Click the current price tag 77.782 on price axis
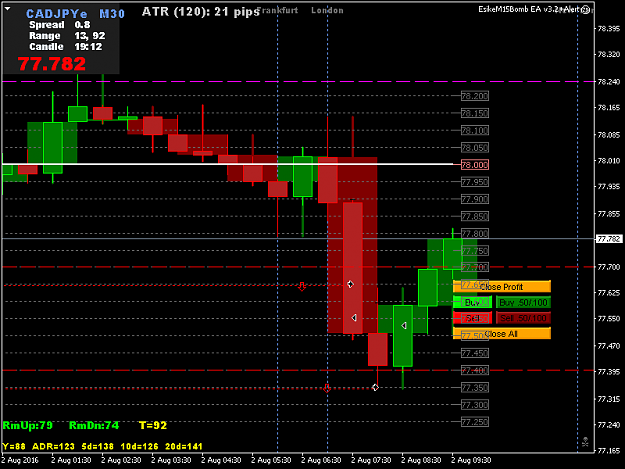Viewport: 625px width, 469px height. coord(609,239)
